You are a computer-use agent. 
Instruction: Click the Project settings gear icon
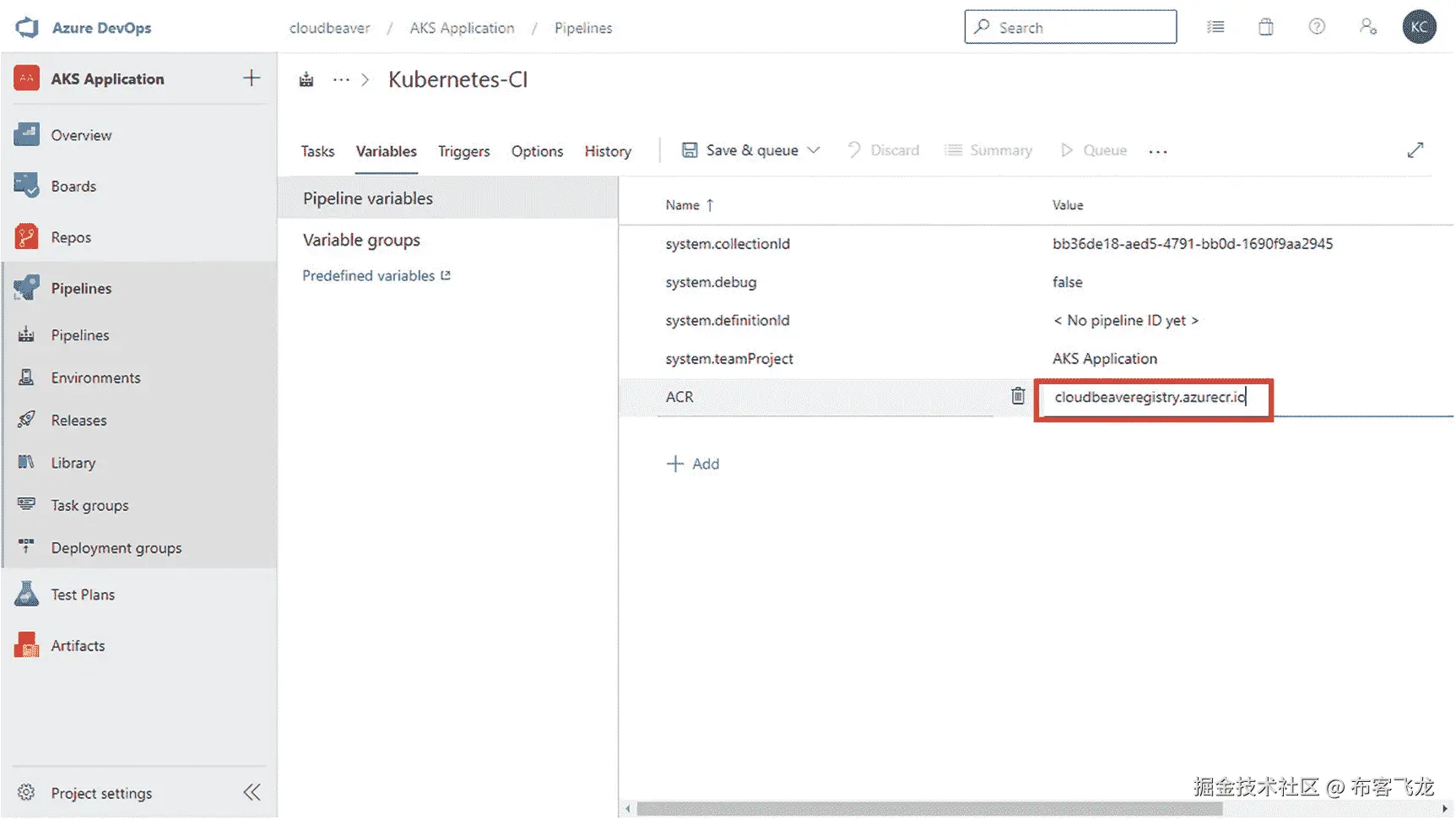coord(27,793)
